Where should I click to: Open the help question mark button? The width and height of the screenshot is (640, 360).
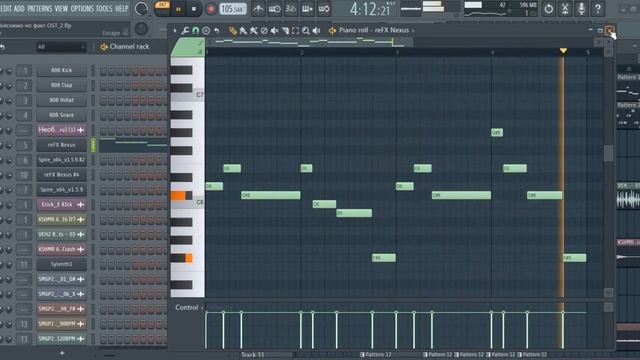pos(598,9)
